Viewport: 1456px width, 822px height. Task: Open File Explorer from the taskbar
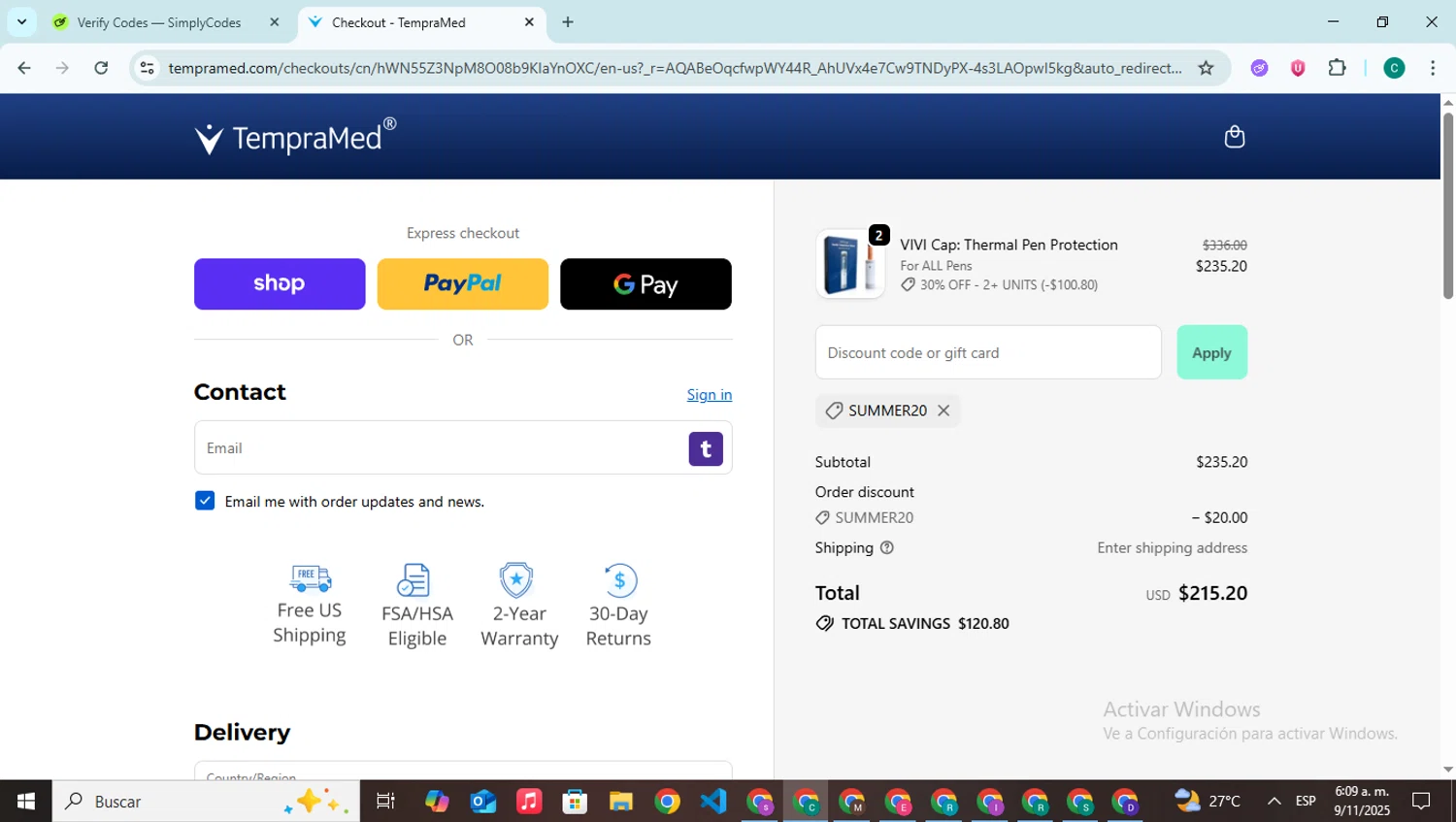[621, 802]
